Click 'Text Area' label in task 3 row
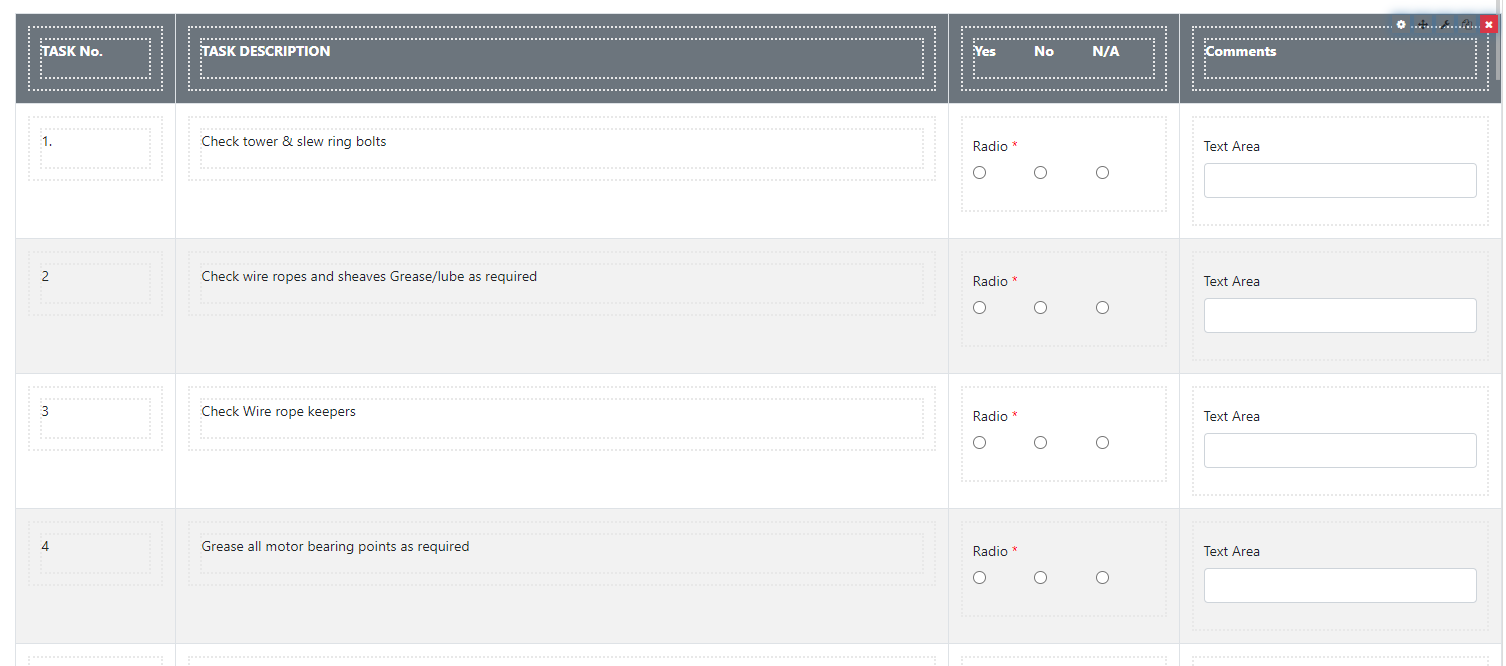1506x666 pixels. (x=1232, y=416)
